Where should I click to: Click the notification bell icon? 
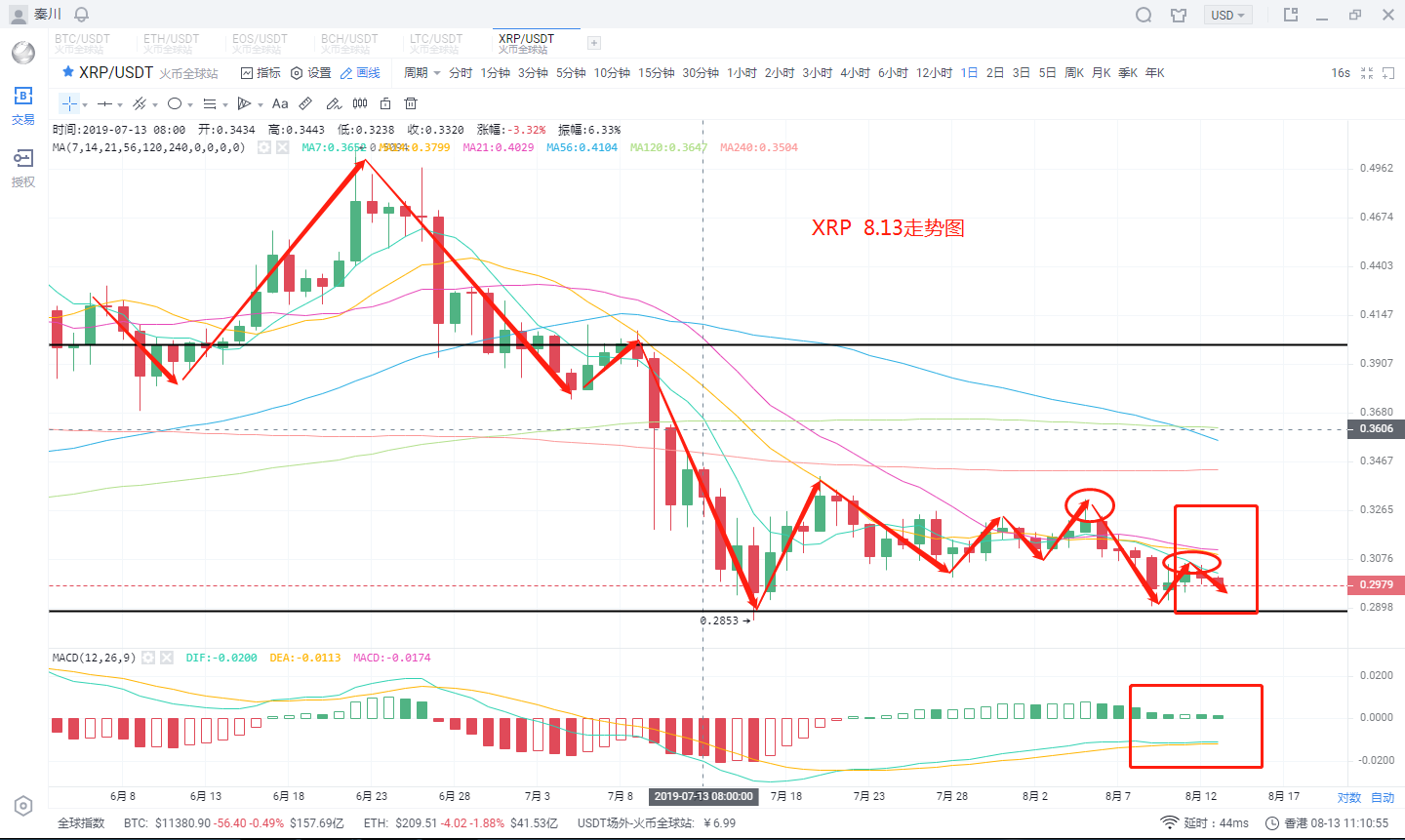pyautogui.click(x=82, y=15)
